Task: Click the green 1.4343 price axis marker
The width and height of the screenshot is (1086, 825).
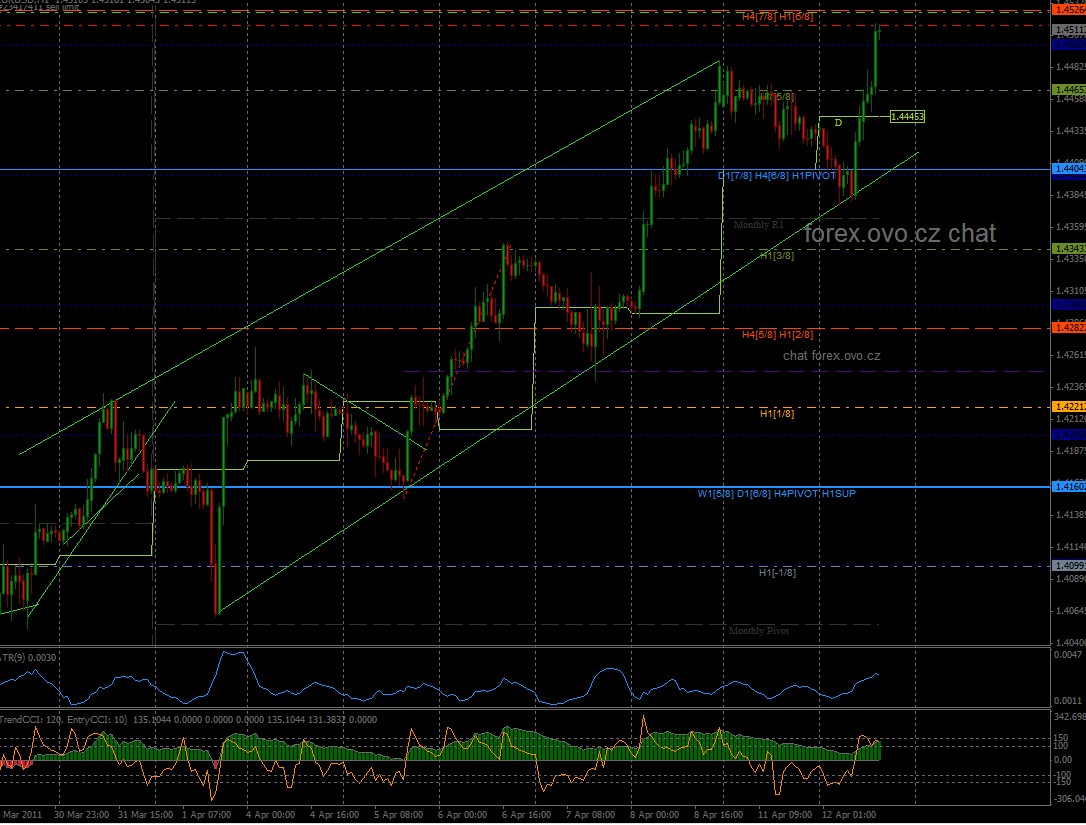Action: point(1069,248)
